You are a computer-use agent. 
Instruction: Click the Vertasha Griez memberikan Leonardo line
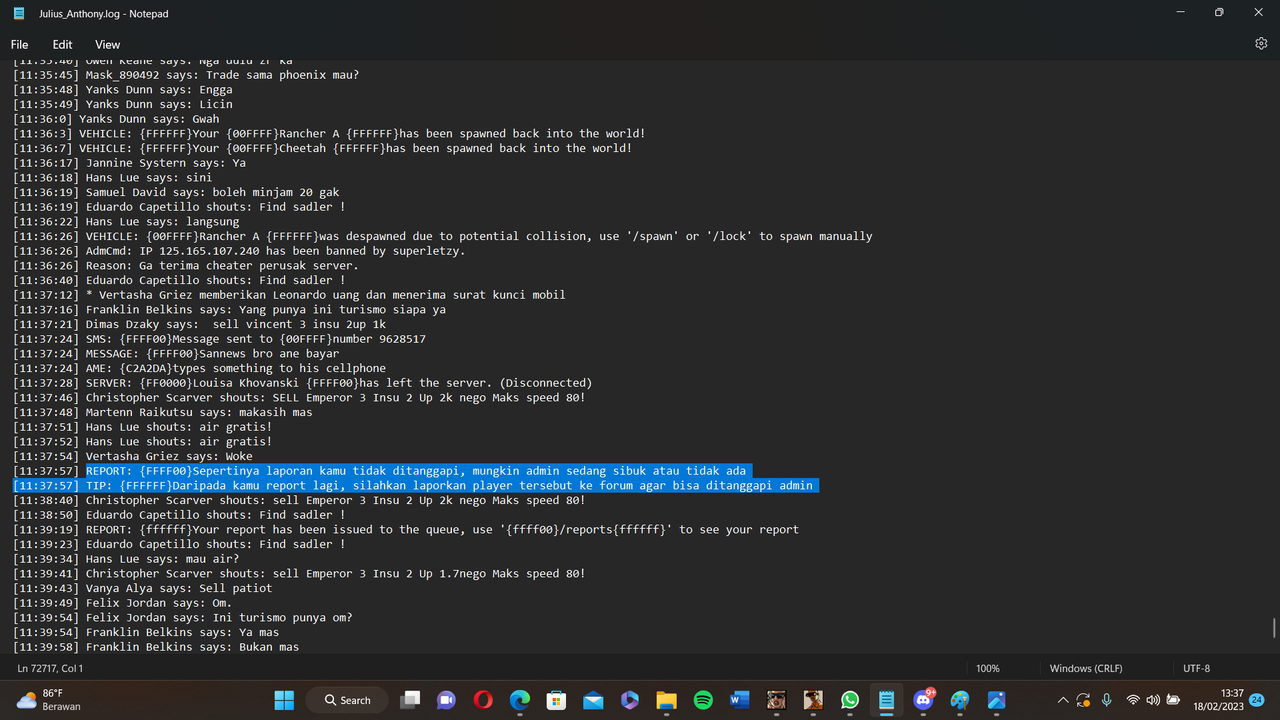(289, 295)
